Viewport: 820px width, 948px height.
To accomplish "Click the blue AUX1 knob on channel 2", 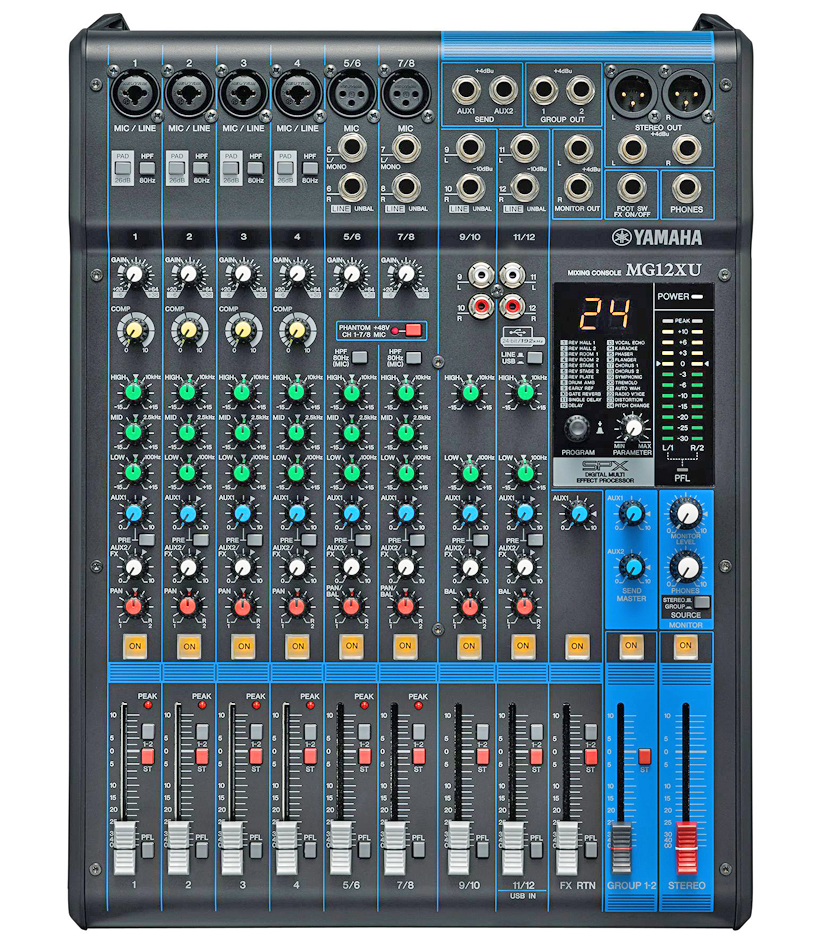I will click(x=188, y=514).
